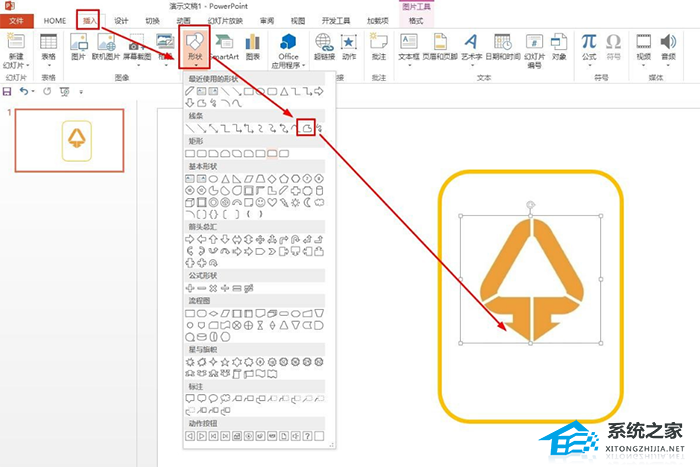
Task: Insert a chart with 图表 icon
Action: pyautogui.click(x=253, y=47)
